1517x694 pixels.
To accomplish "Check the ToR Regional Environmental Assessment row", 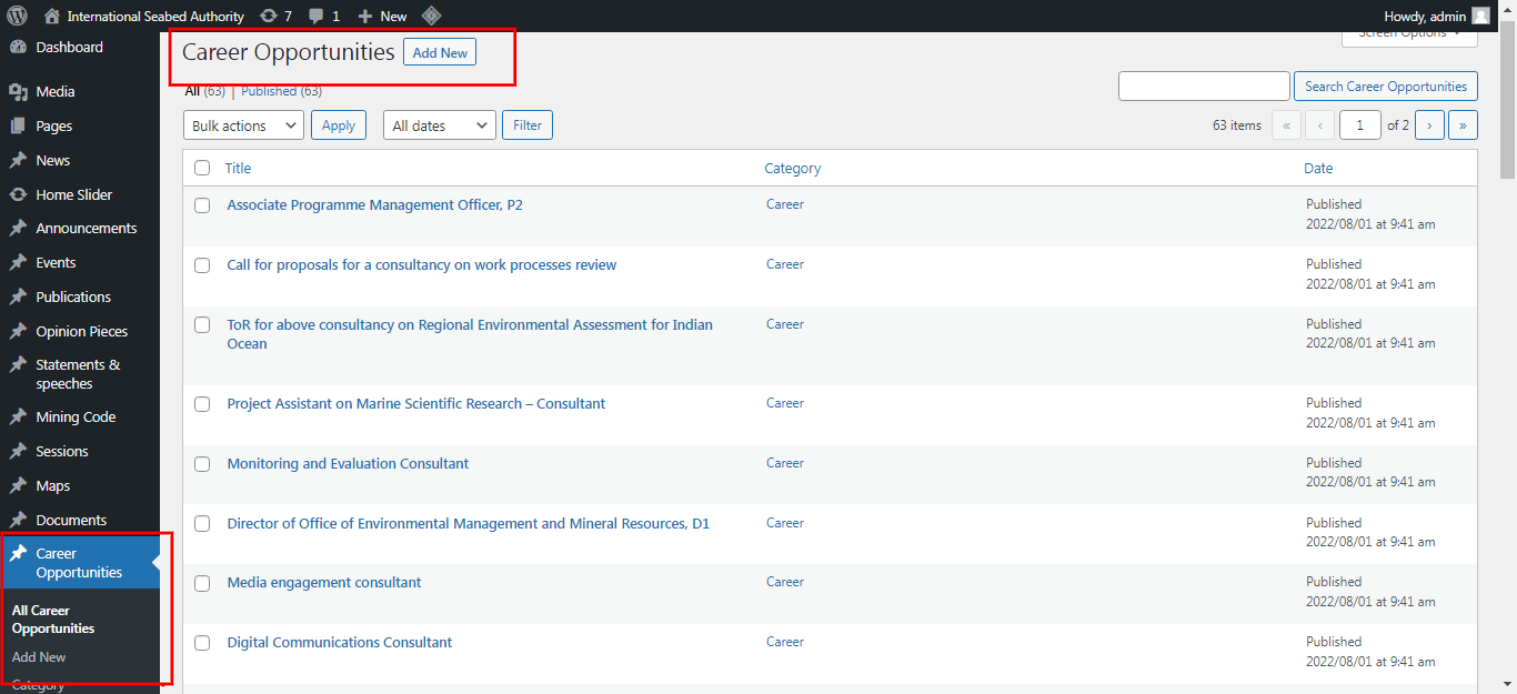I will pyautogui.click(x=202, y=325).
